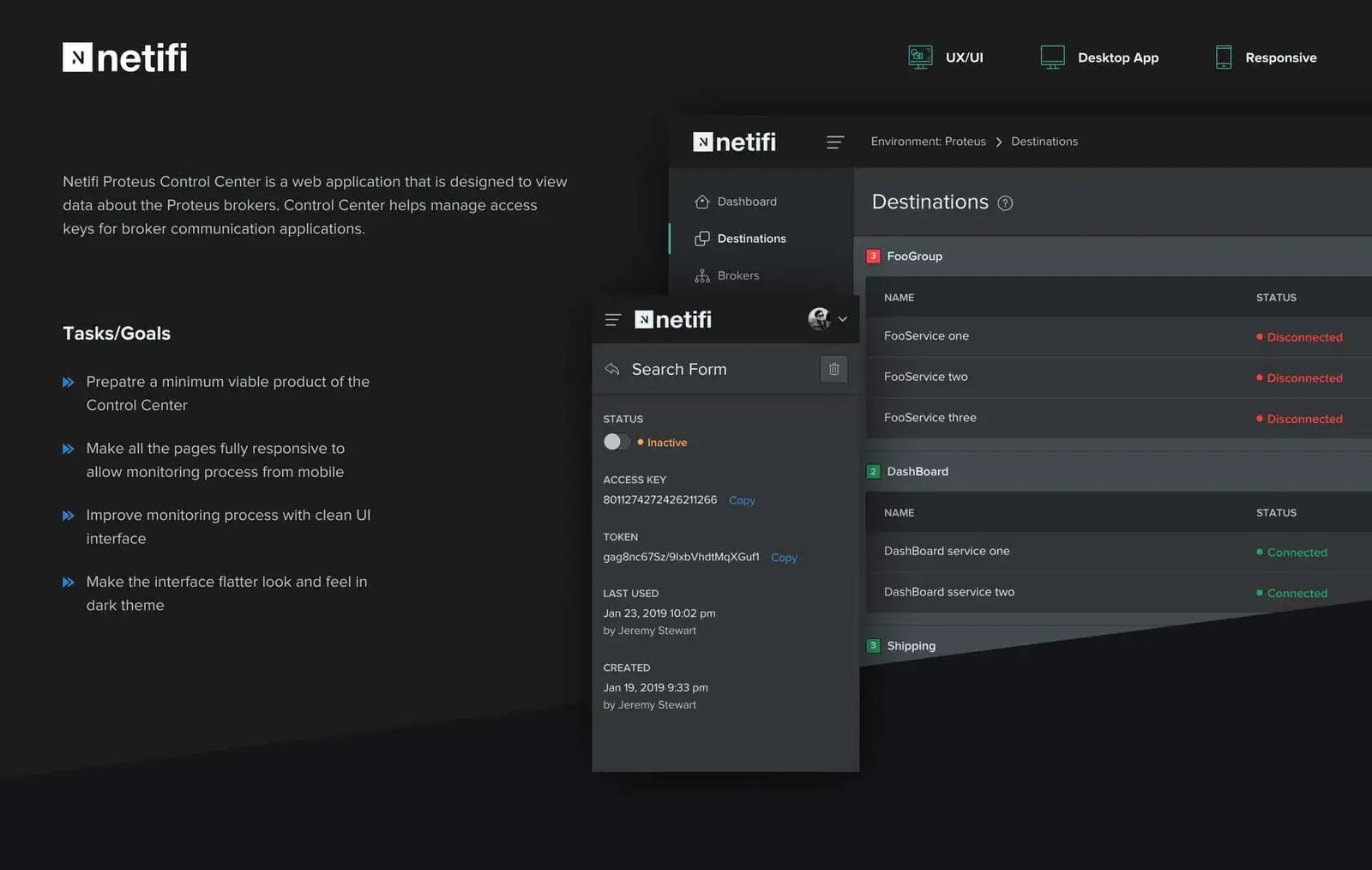The width and height of the screenshot is (1372, 870).
Task: Click NAME column header under FooGroup
Action: (899, 298)
